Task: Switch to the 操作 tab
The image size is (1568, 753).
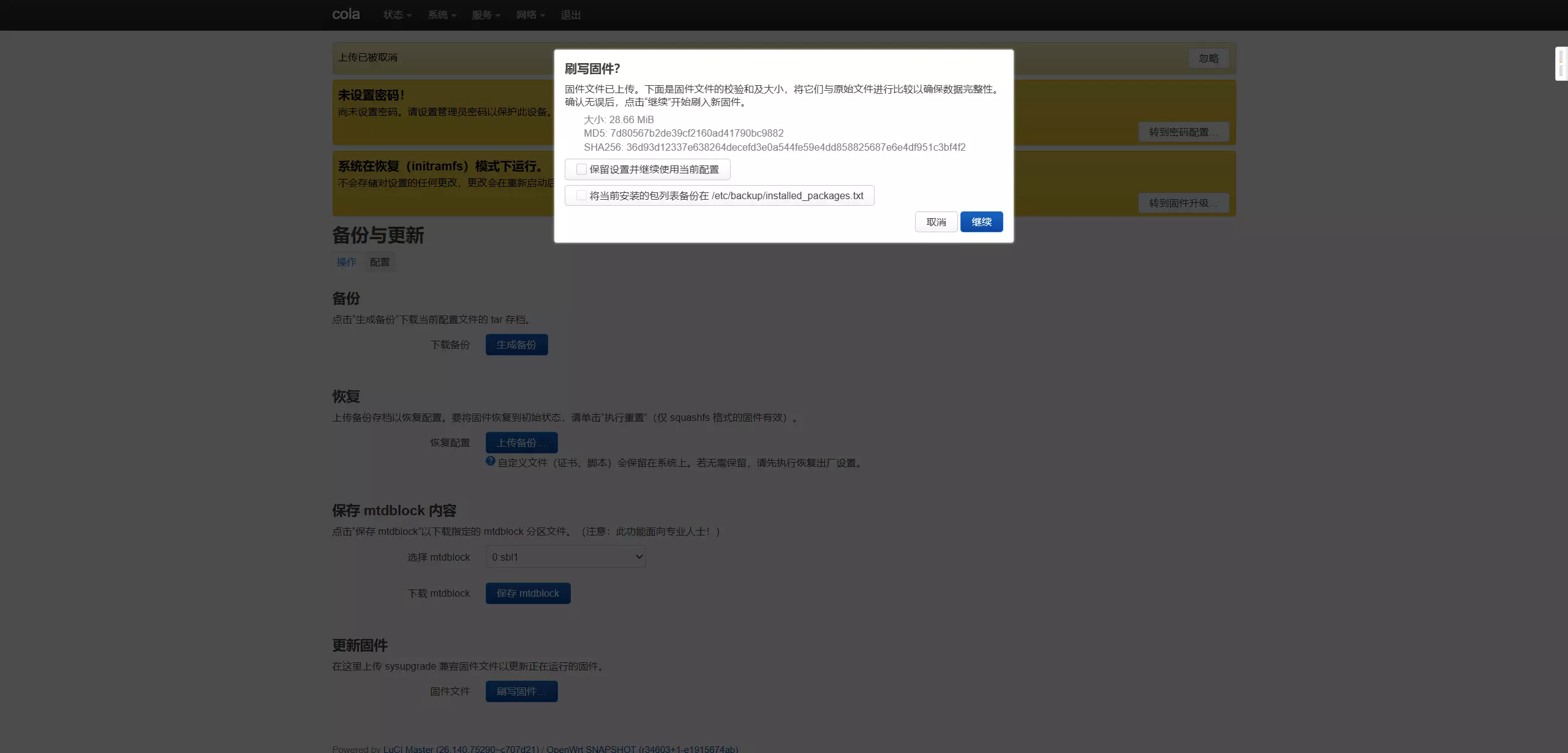Action: click(347, 262)
